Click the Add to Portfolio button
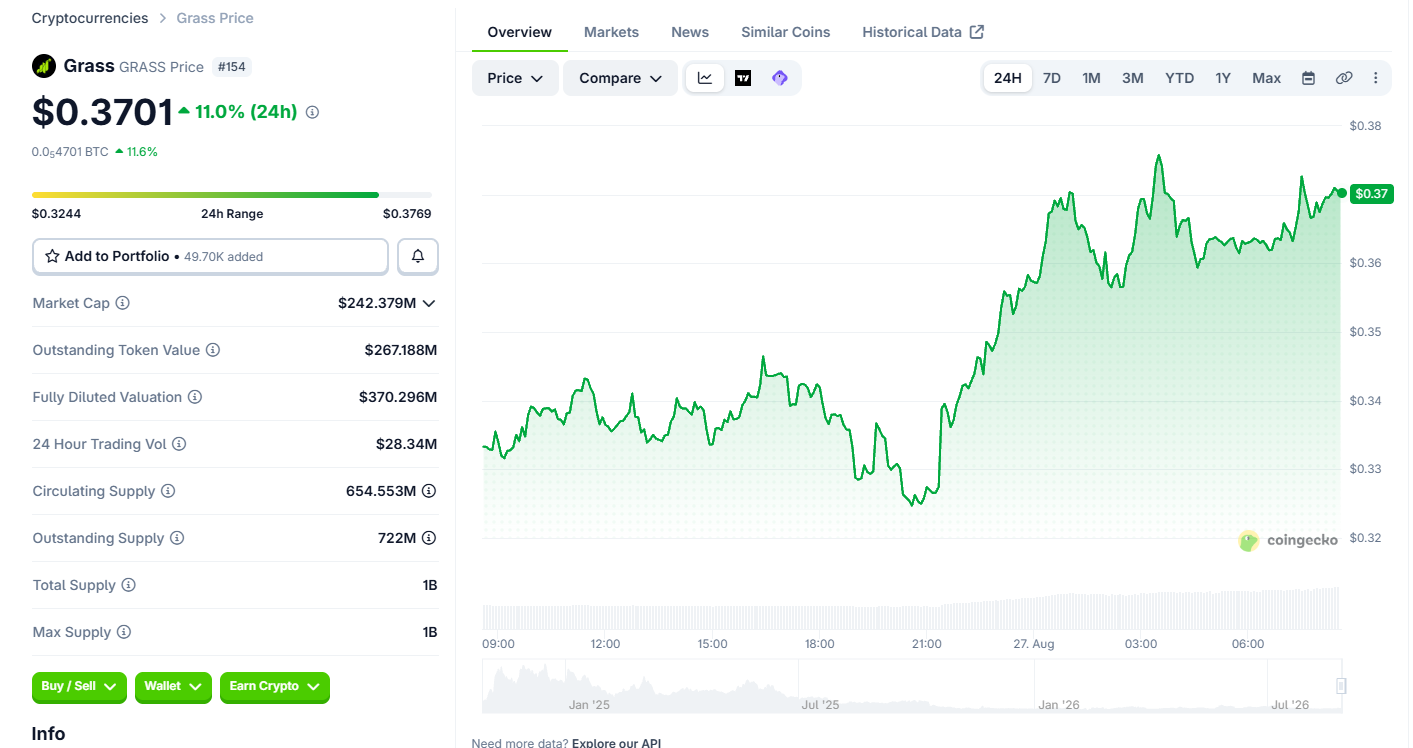The width and height of the screenshot is (1413, 748). (x=210, y=257)
